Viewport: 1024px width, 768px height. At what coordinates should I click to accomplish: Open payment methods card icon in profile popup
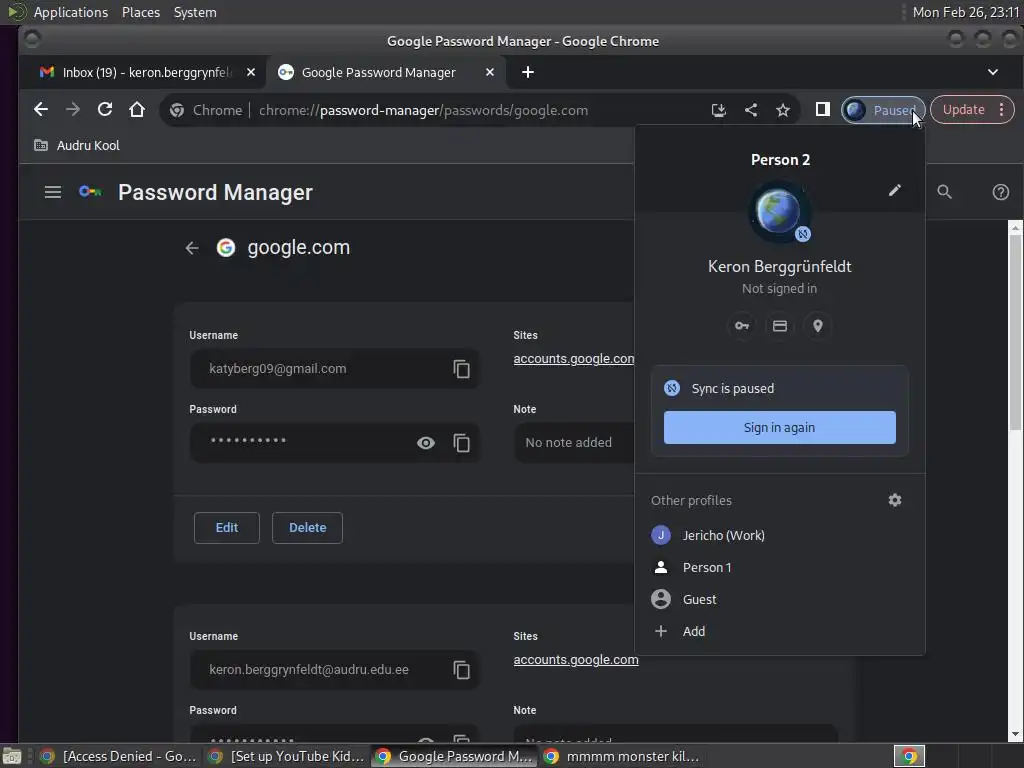point(780,326)
